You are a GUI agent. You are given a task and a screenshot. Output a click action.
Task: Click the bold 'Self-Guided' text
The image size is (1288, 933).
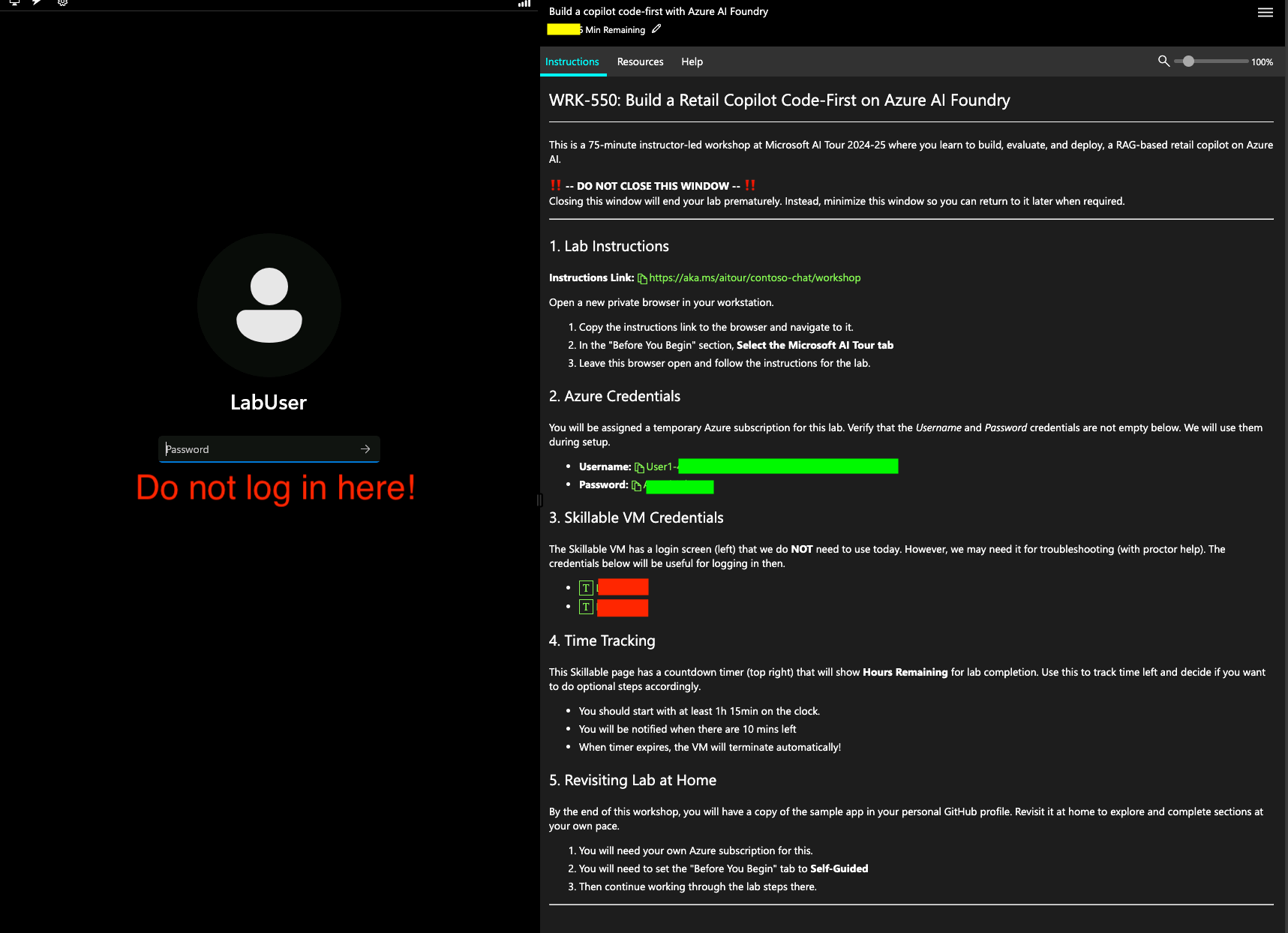pos(839,869)
